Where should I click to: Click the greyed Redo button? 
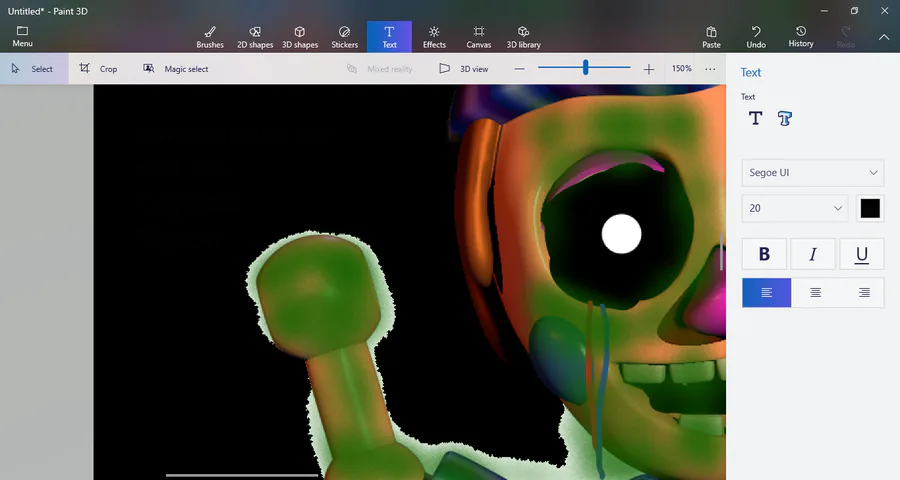coord(845,37)
